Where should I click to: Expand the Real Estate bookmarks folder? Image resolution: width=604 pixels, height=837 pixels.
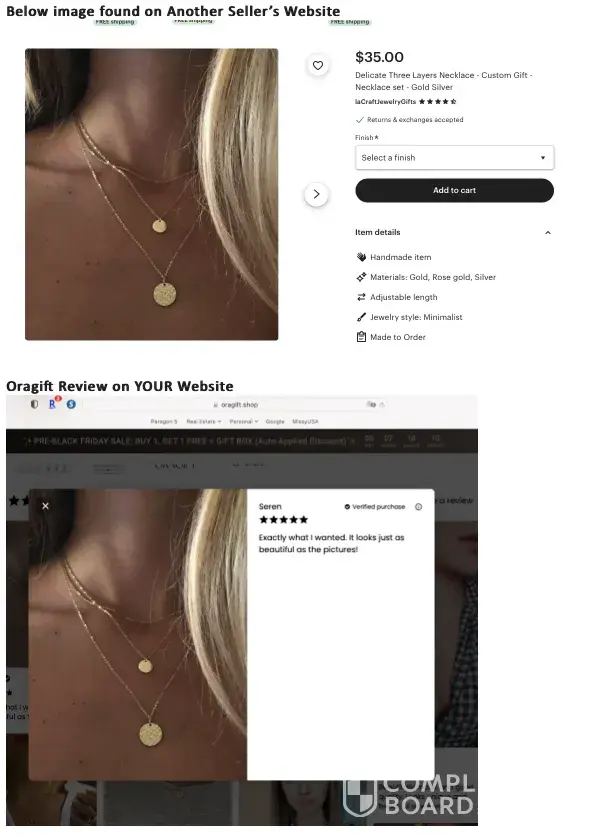coord(204,422)
